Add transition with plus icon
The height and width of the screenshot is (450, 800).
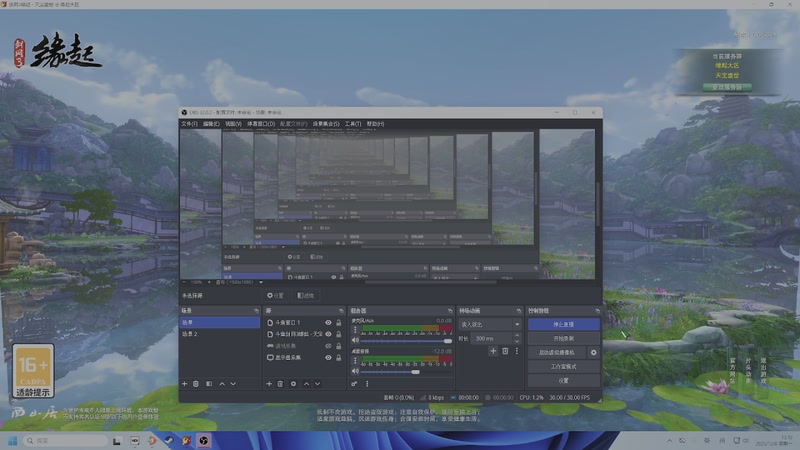point(493,351)
